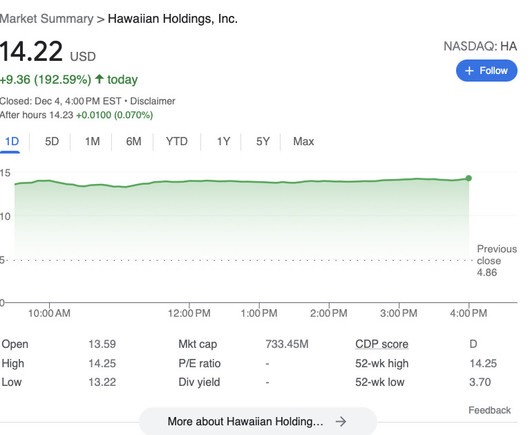Click the Feedback link
Viewport: 530px width, 435px height.
click(x=489, y=410)
